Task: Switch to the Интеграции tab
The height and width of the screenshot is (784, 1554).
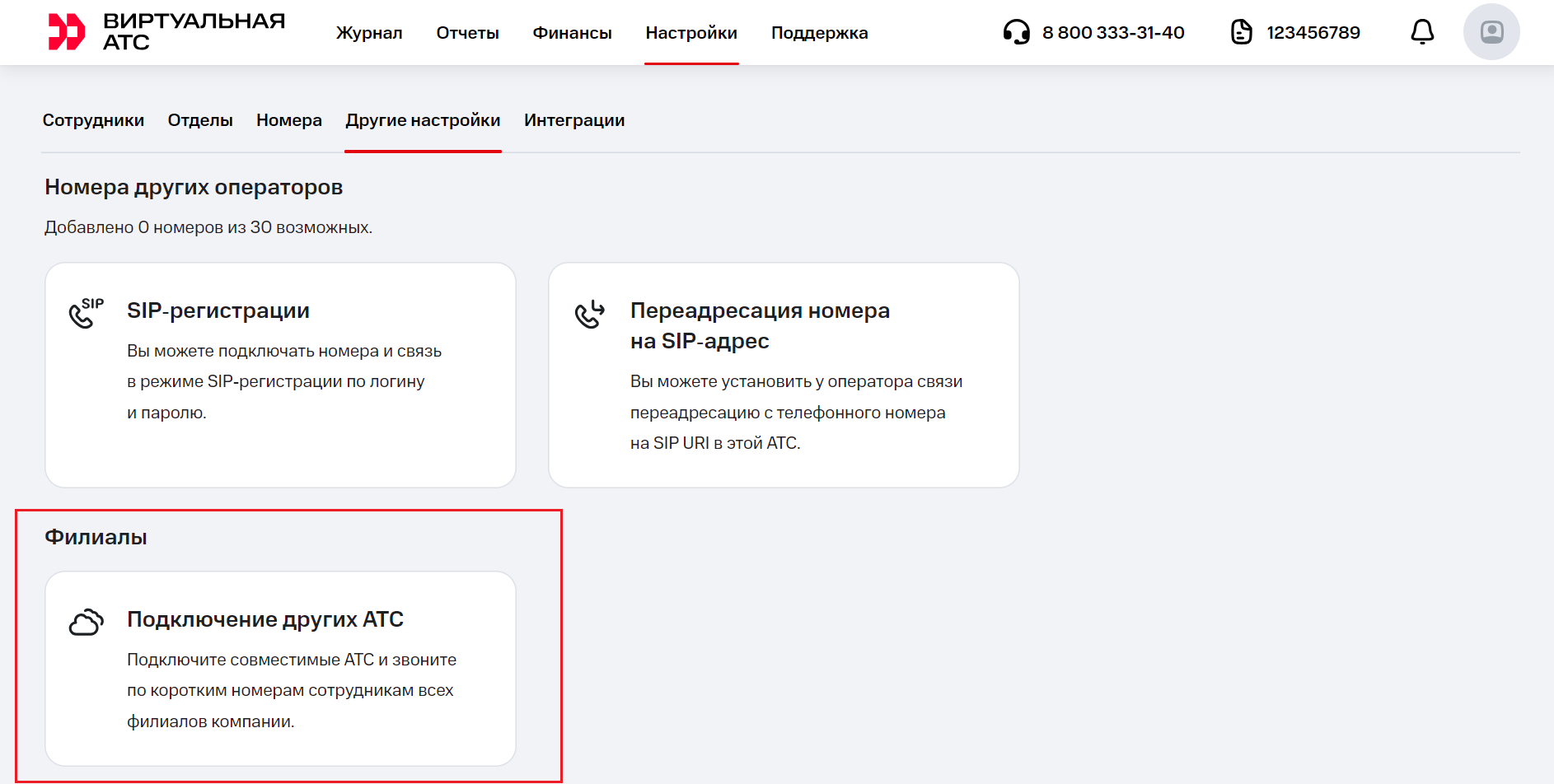Action: (x=574, y=120)
